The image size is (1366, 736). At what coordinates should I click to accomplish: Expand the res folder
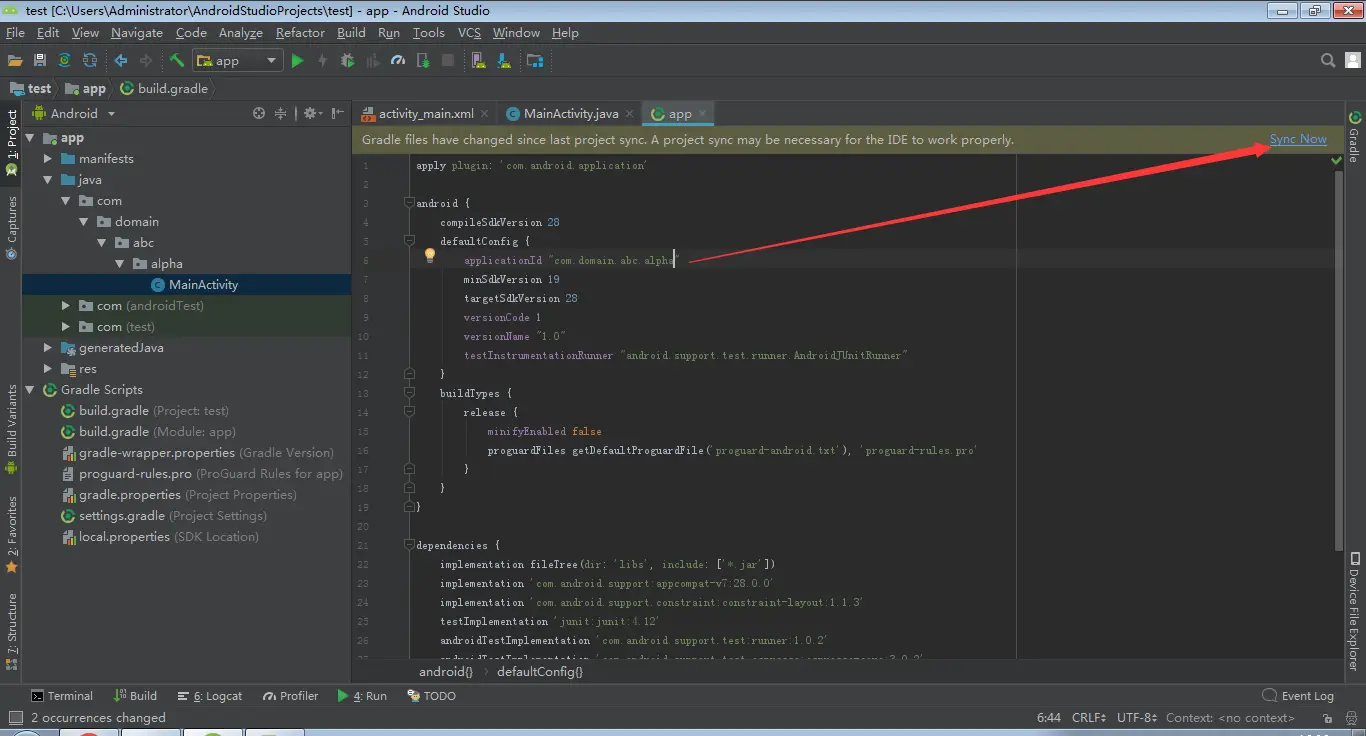coord(48,369)
